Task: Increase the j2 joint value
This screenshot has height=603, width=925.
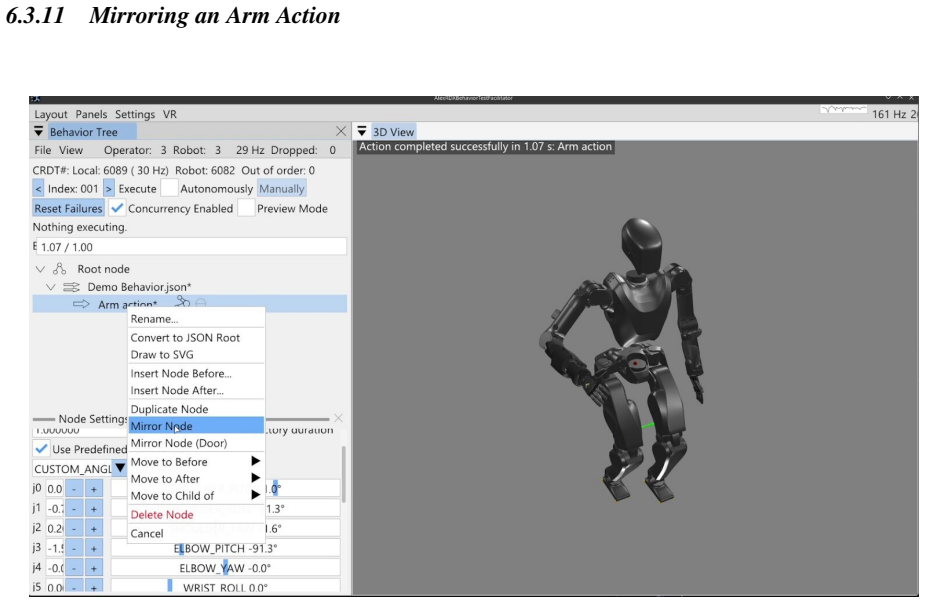Action: coord(94,529)
